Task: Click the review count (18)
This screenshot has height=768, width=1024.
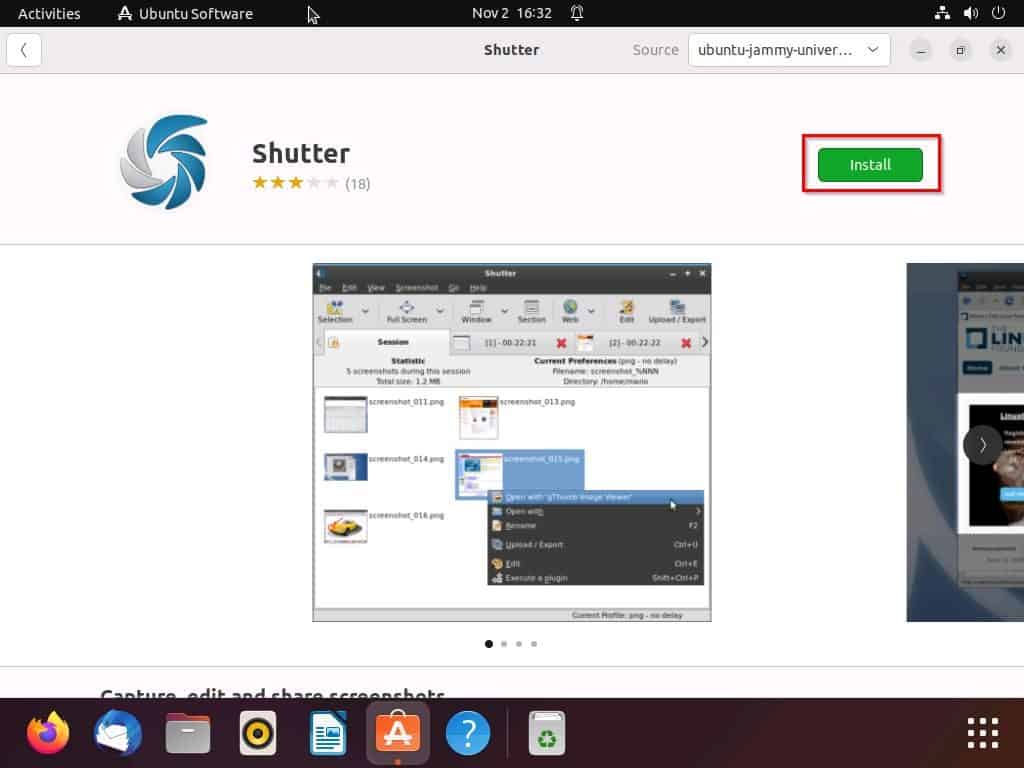Action: 357,184
